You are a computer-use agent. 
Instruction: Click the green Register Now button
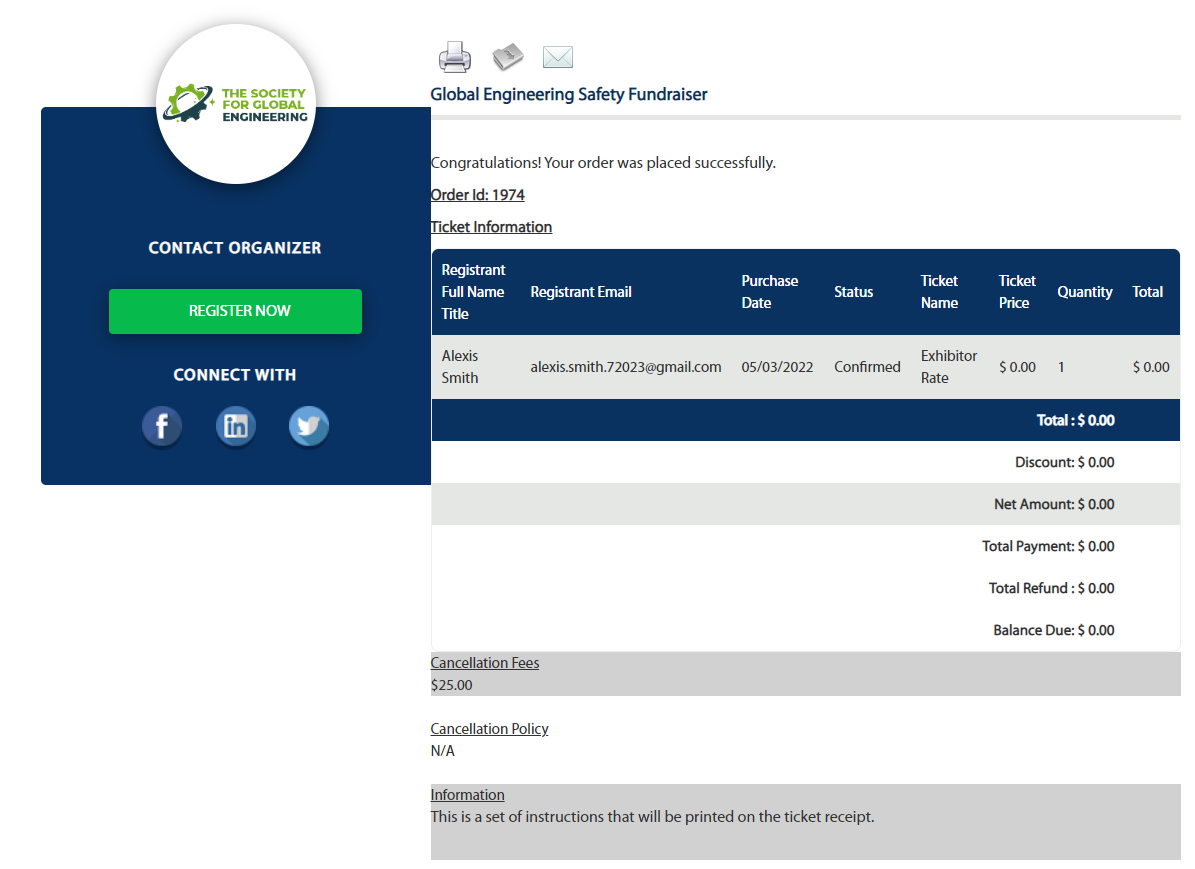pos(235,311)
